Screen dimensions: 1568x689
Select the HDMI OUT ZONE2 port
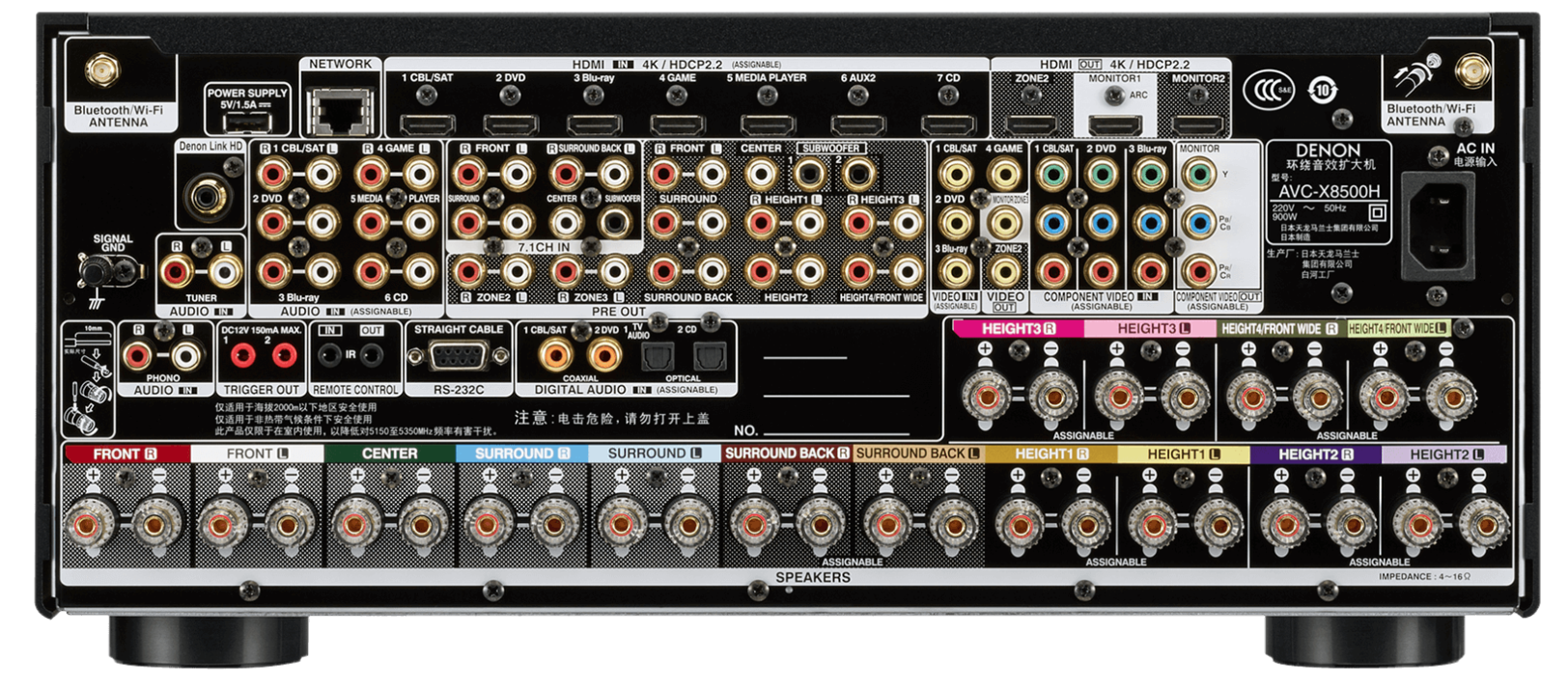1032,124
